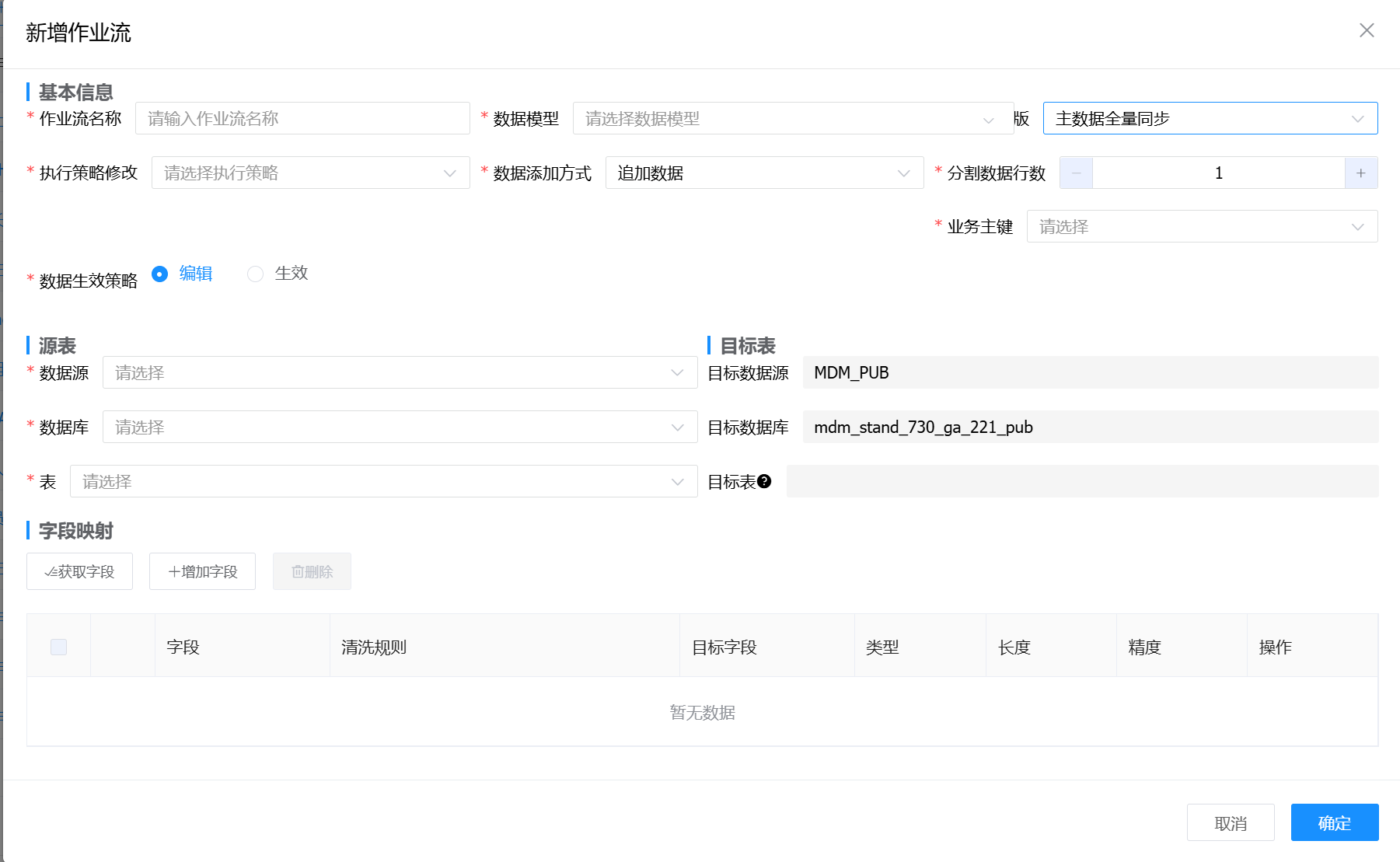Select the 生效 radio option
This screenshot has height=862, width=1400.
point(255,274)
